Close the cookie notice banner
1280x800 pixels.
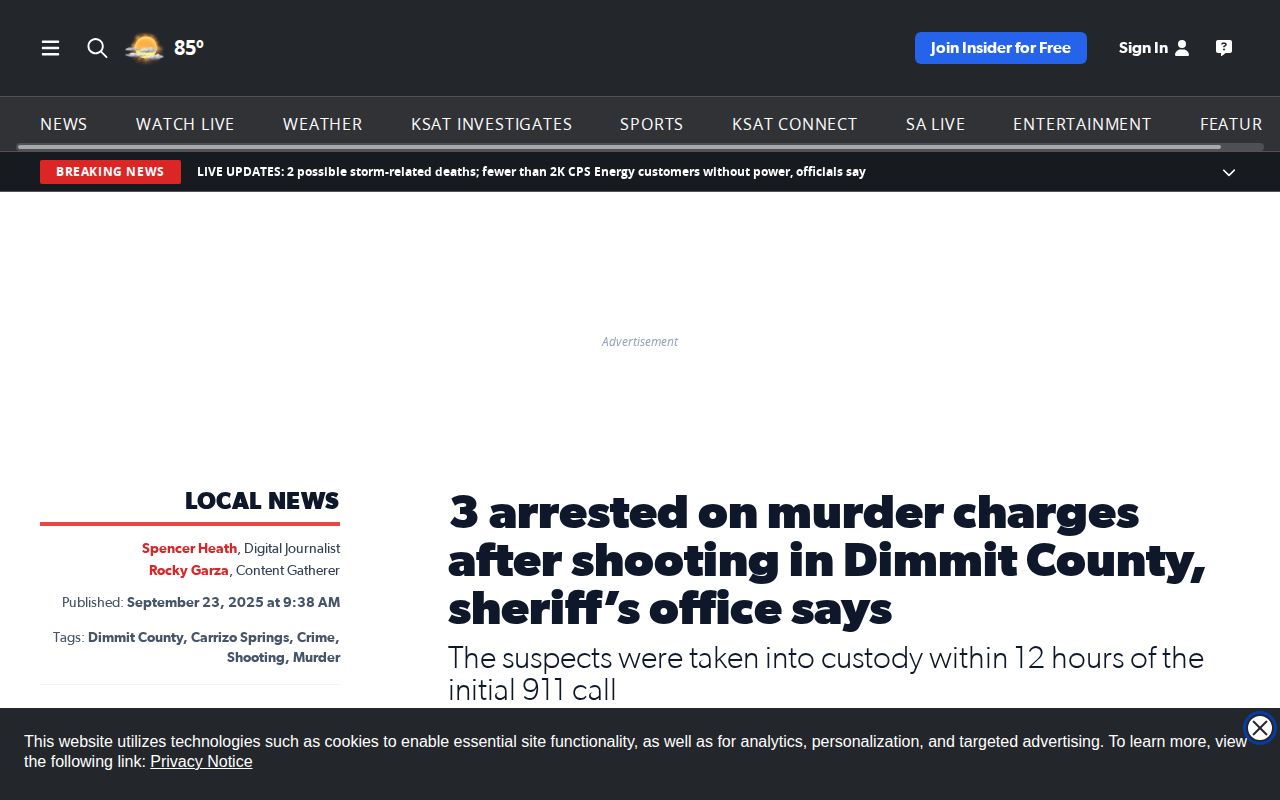[x=1260, y=728]
